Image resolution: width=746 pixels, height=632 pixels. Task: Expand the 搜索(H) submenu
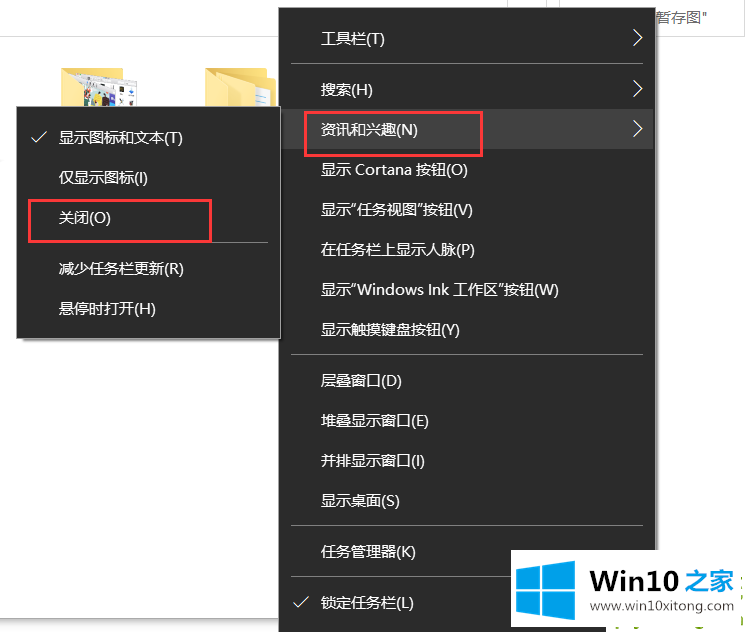(470, 90)
